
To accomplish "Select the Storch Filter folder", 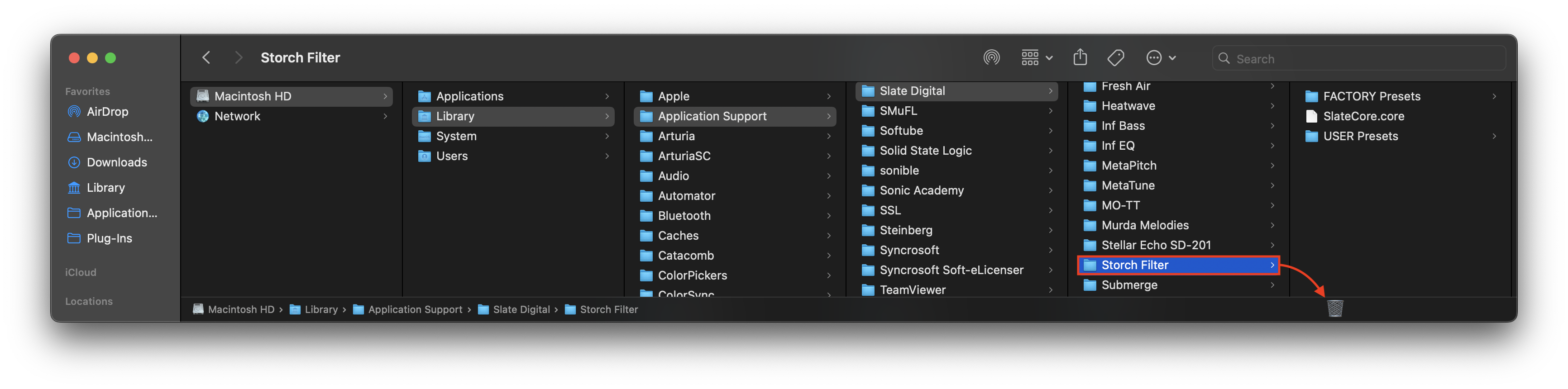I will tap(1179, 266).
